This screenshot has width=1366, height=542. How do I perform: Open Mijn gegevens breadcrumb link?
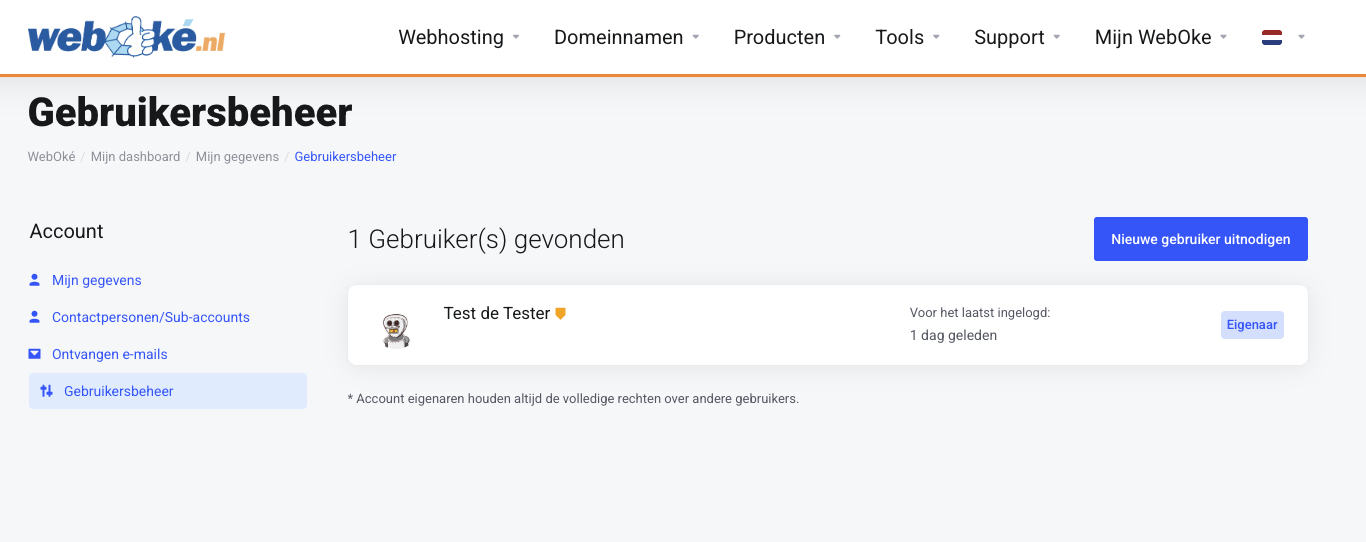tap(237, 157)
